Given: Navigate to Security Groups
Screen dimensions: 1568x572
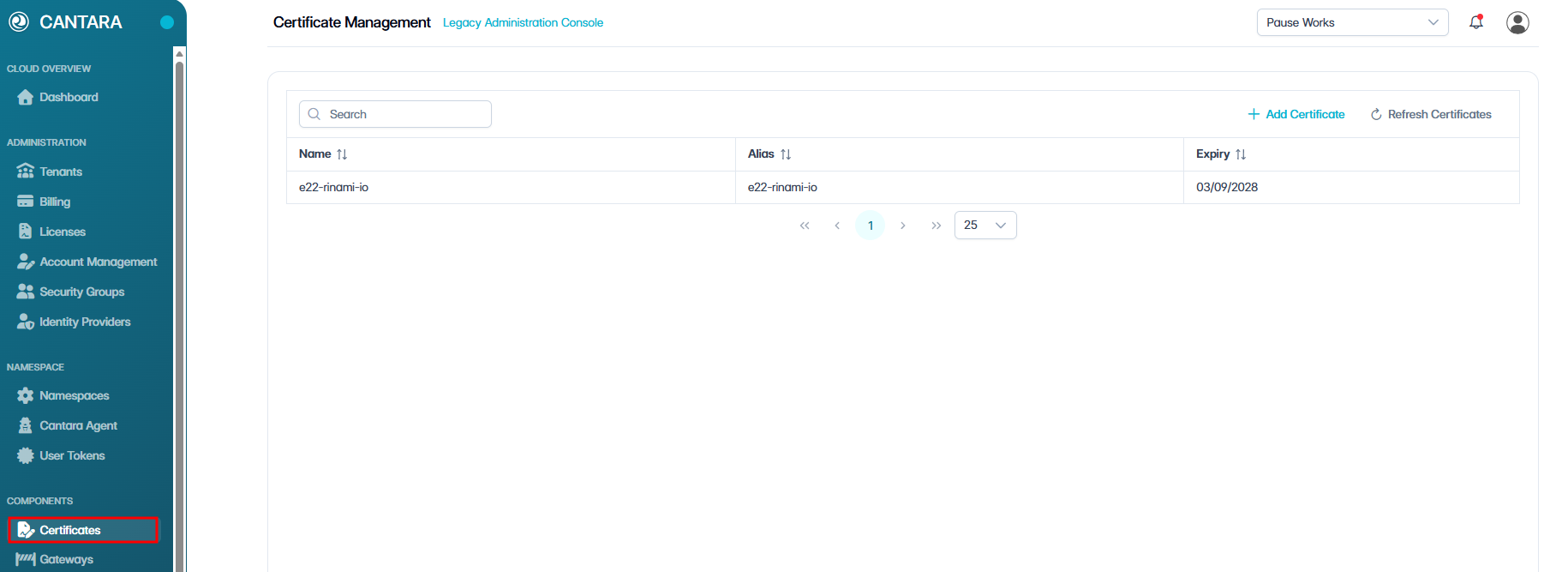Looking at the screenshot, I should [x=82, y=292].
